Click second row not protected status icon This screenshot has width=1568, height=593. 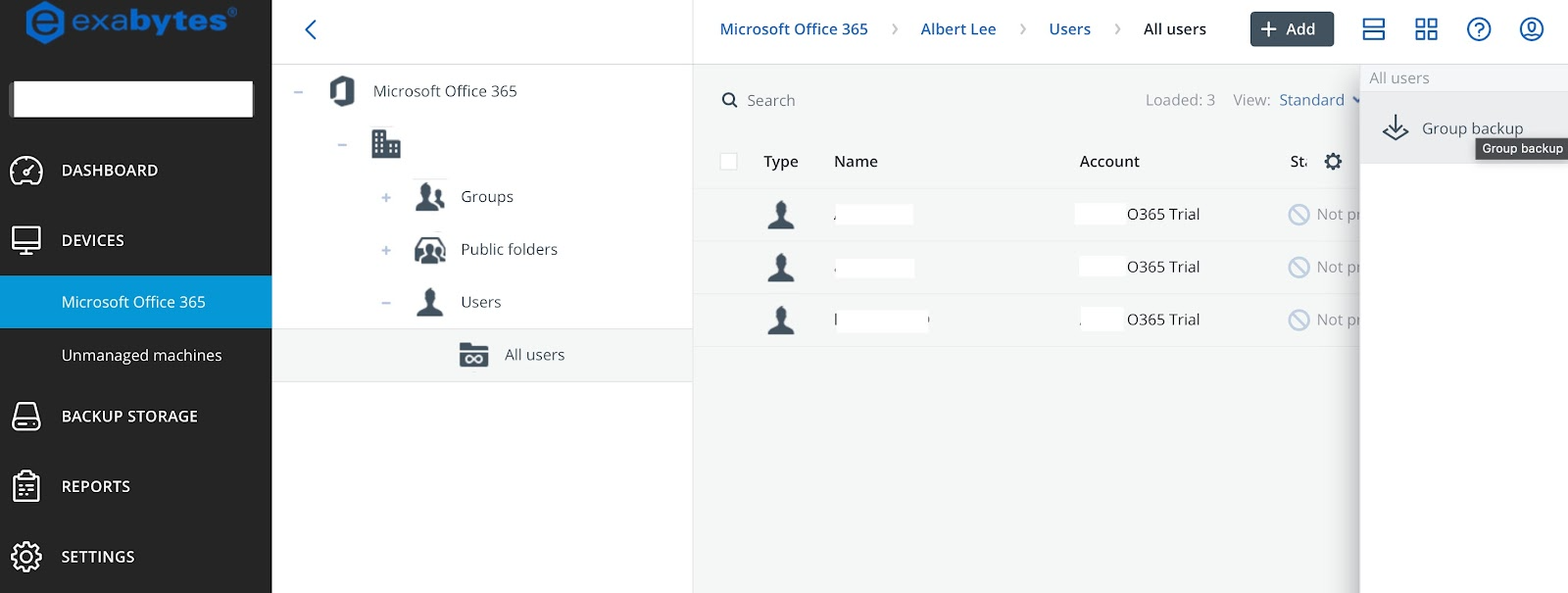coord(1299,268)
